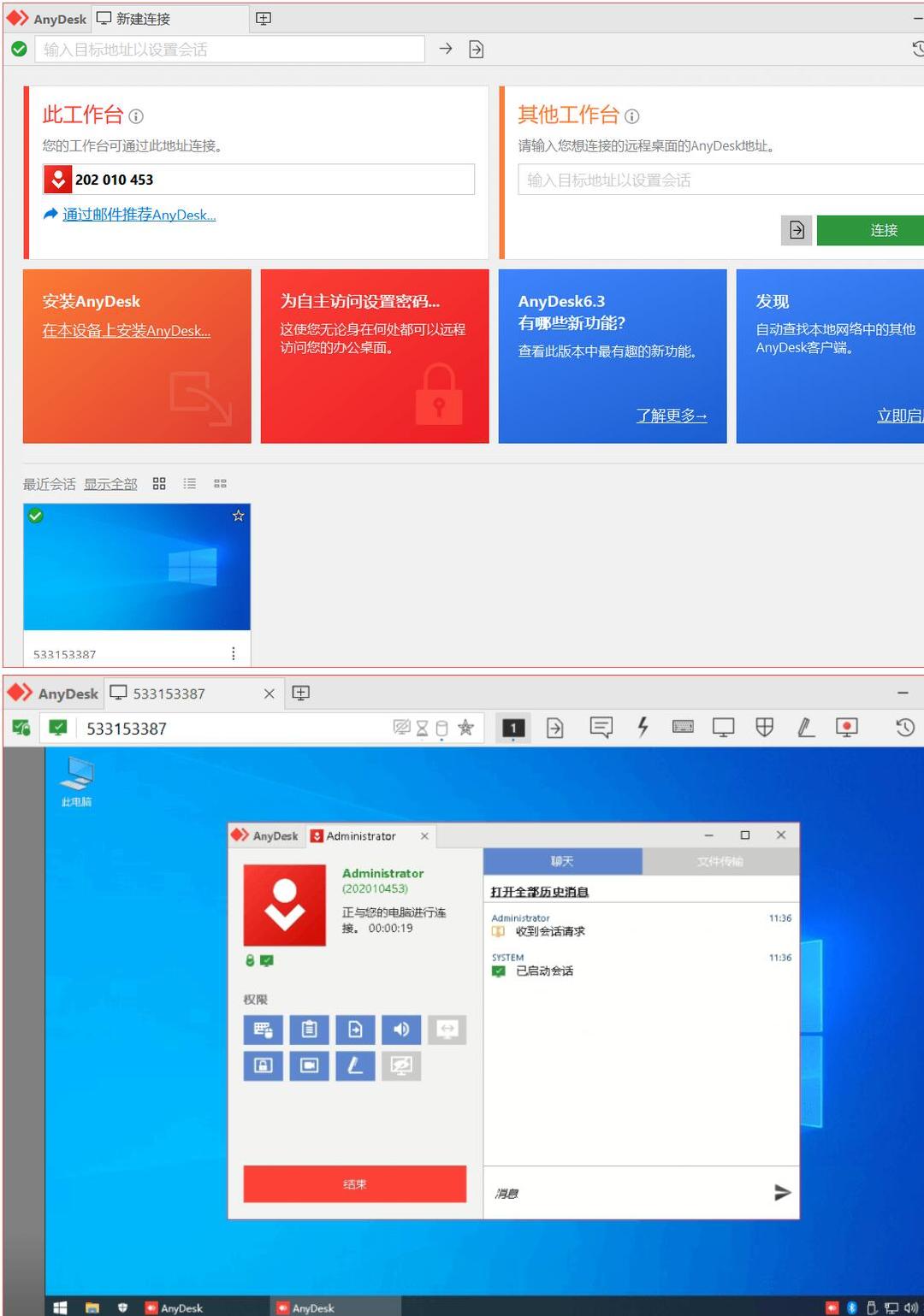Switch recent sessions to small tiles view
This screenshot has height=1316, width=924.
[x=220, y=483]
